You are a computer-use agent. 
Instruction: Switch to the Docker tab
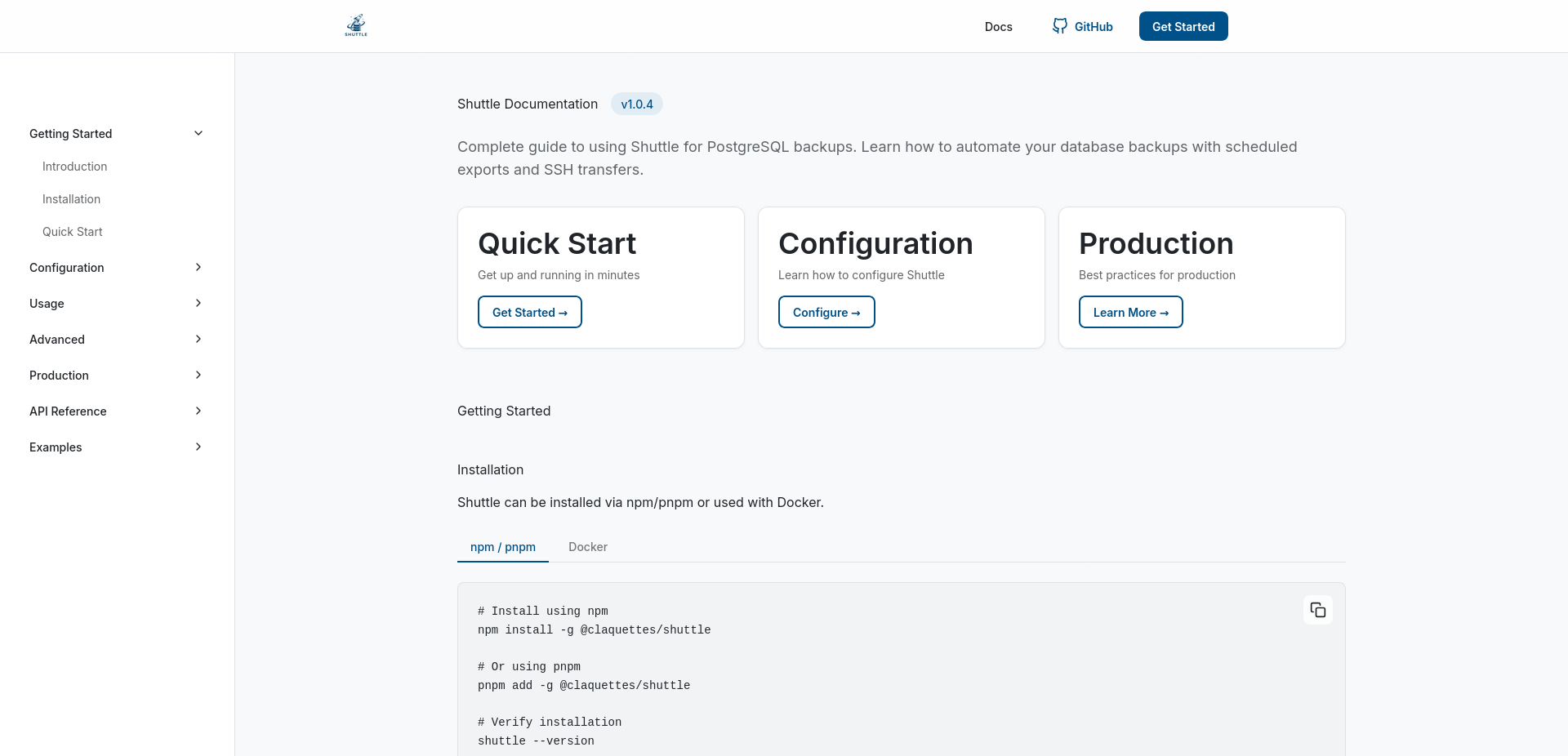(587, 547)
